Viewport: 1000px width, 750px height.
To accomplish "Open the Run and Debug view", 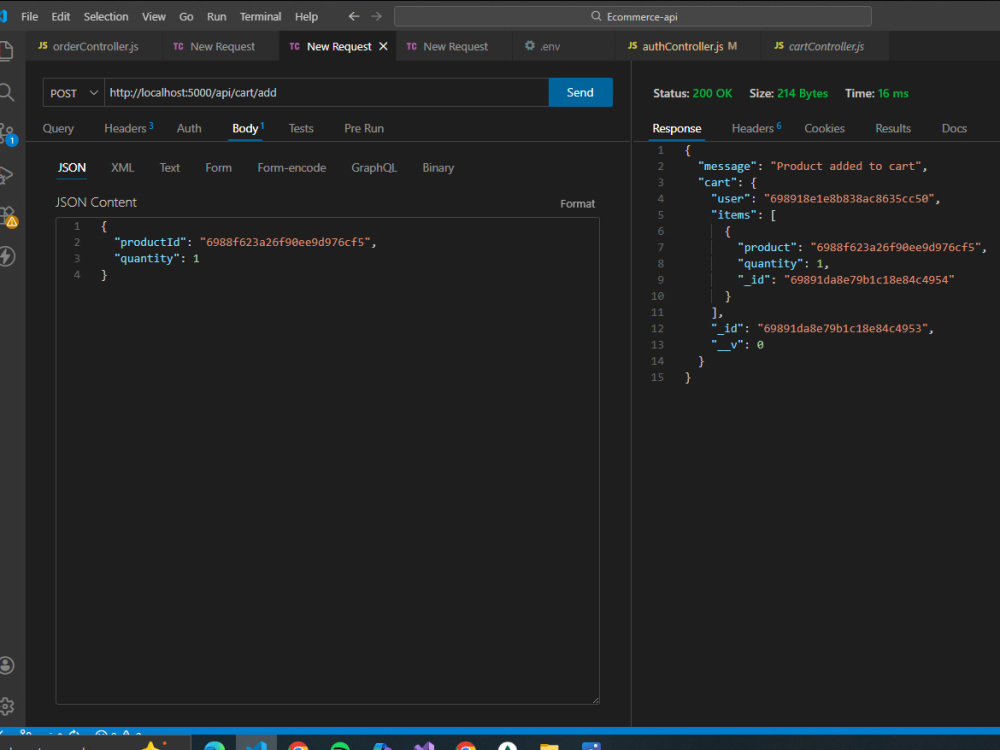I will point(6,175).
